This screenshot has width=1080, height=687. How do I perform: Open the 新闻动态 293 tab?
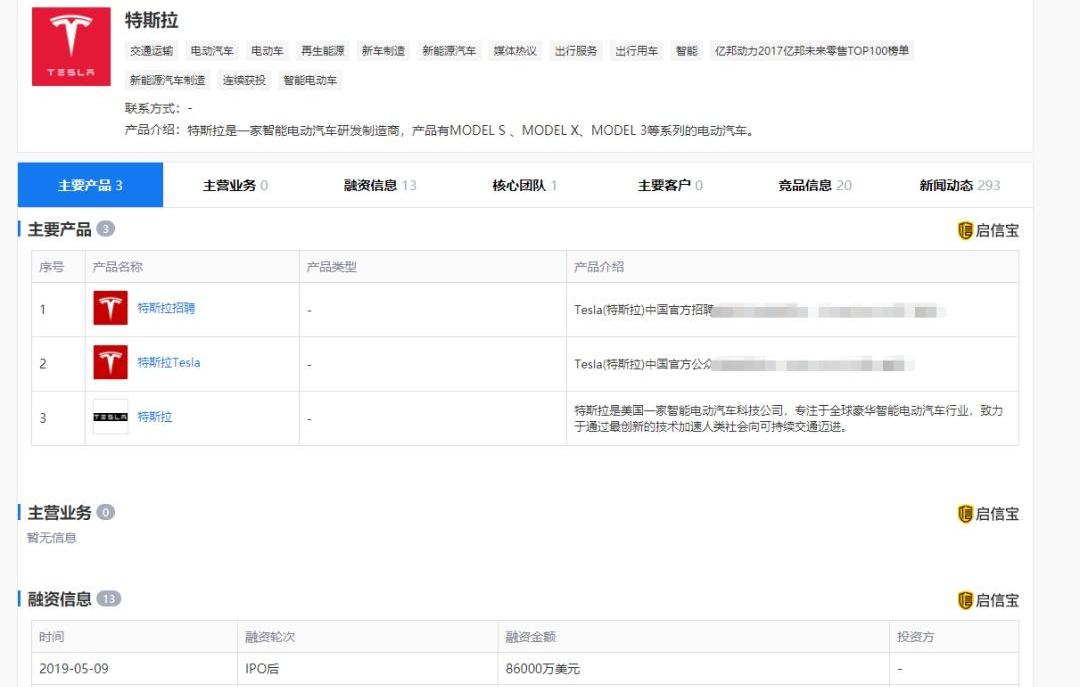tap(959, 185)
